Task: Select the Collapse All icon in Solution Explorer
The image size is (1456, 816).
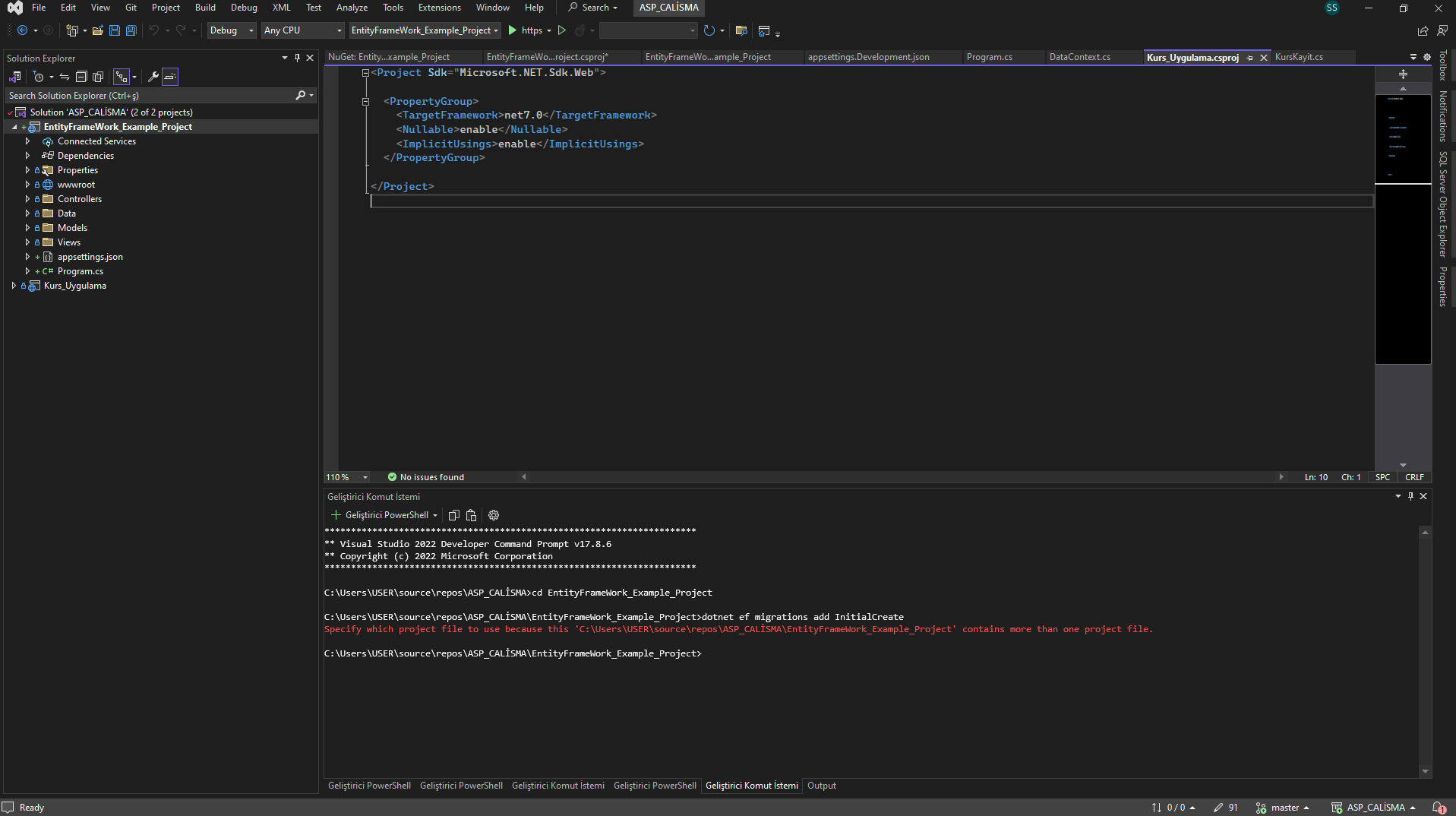Action: click(x=81, y=76)
